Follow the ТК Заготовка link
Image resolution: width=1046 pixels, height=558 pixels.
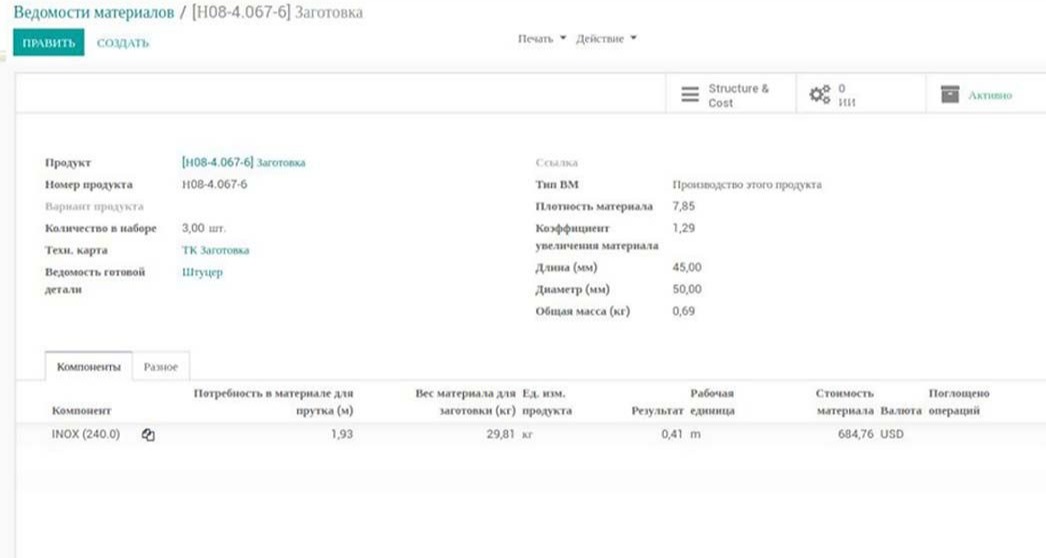215,250
